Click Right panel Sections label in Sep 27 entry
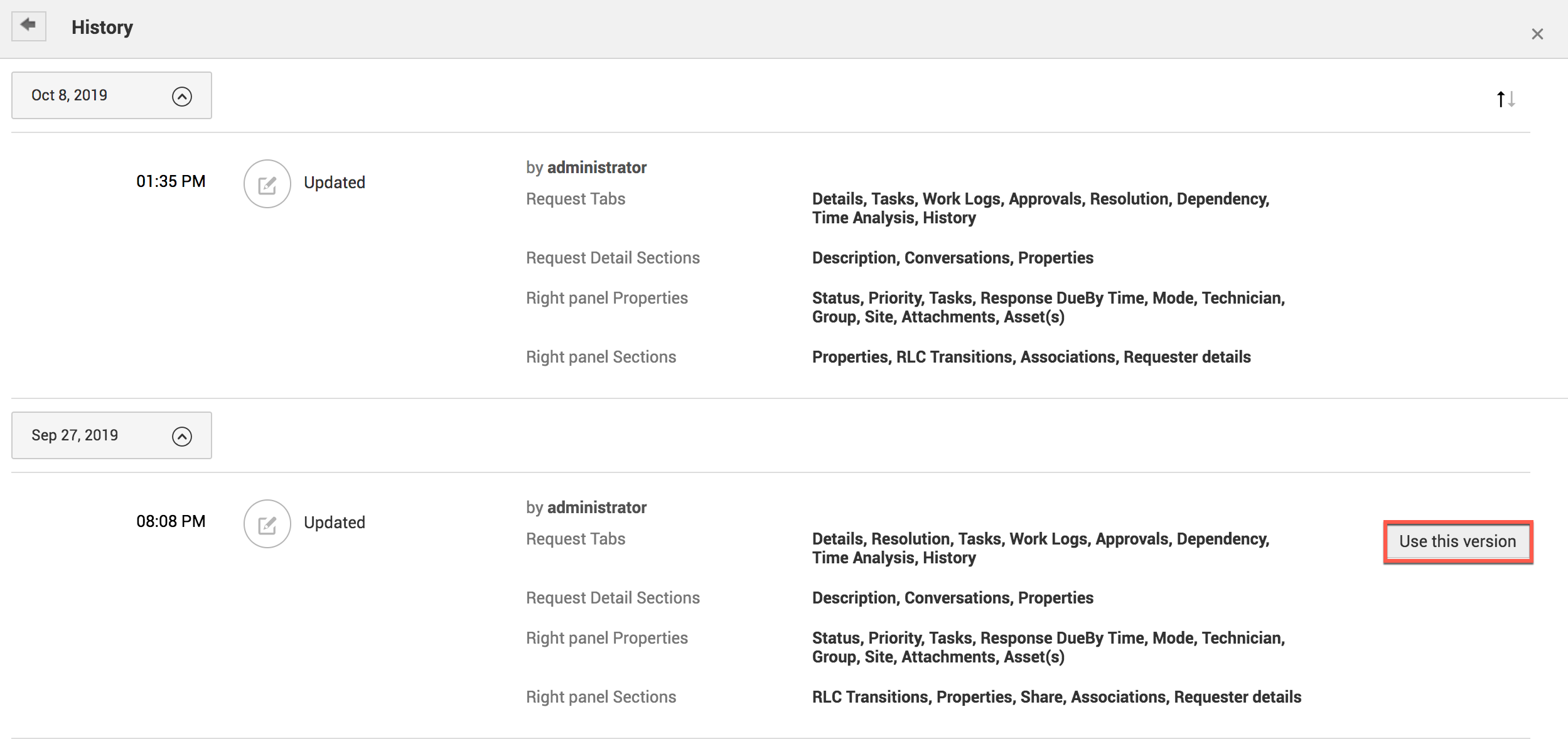Viewport: 1568px width, 739px height. (601, 697)
